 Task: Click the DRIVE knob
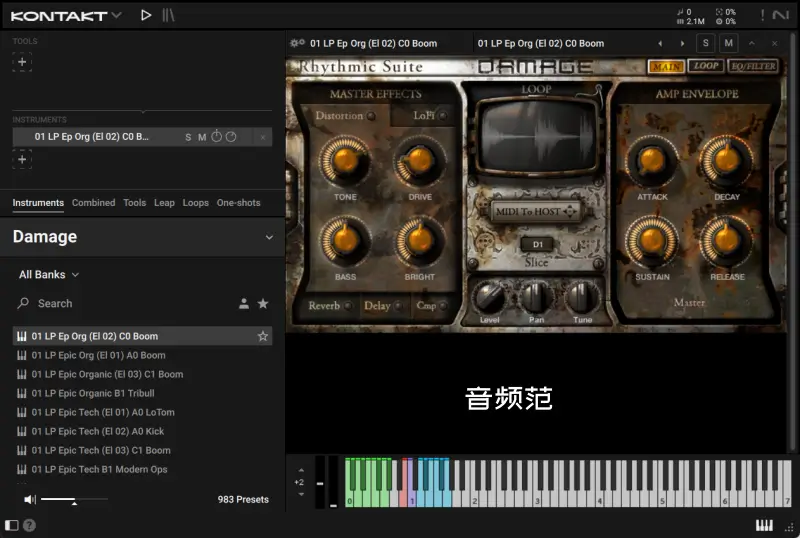click(x=419, y=161)
